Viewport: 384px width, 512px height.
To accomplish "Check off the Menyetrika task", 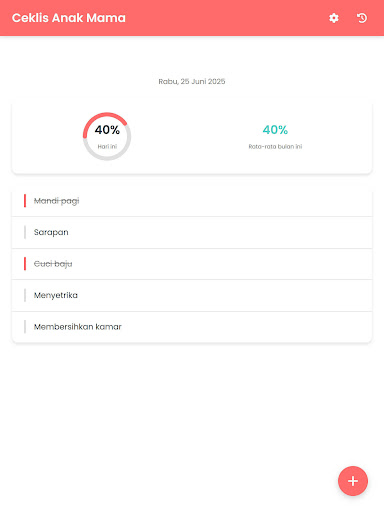I will click(192, 295).
